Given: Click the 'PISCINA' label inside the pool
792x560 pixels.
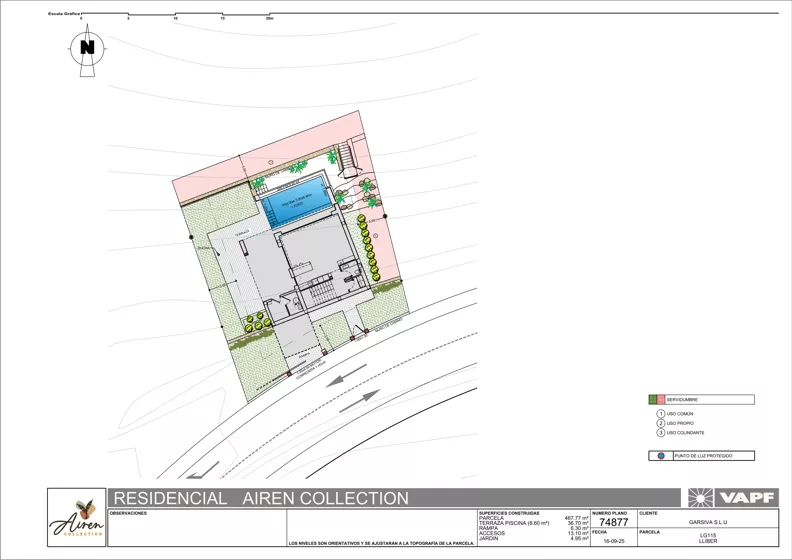Looking at the screenshot, I should pos(297,201).
